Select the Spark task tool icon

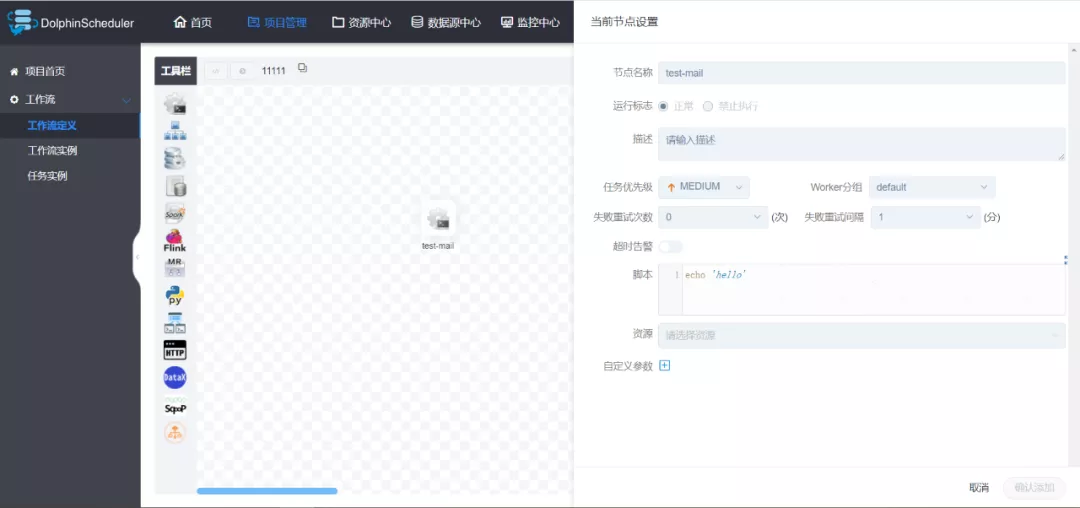coord(175,213)
